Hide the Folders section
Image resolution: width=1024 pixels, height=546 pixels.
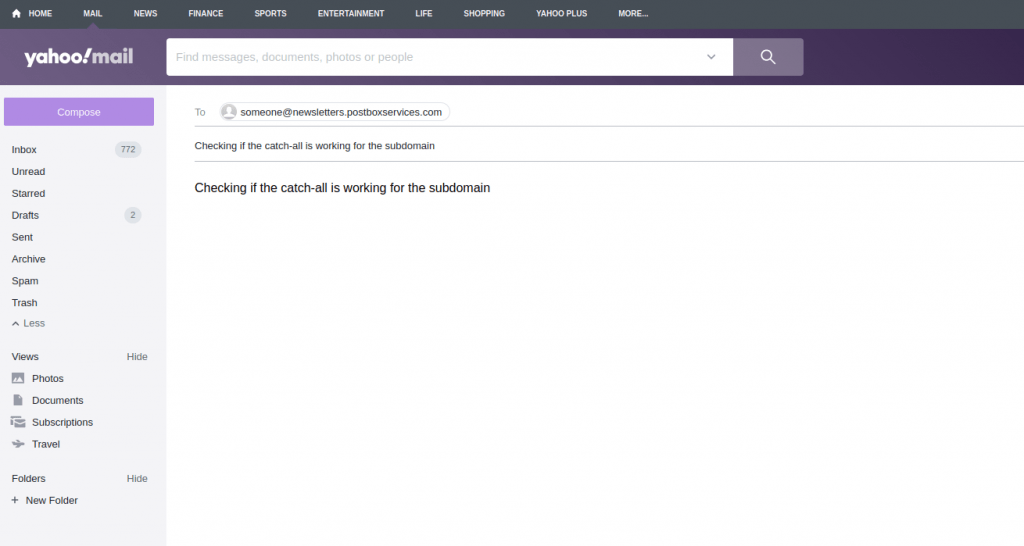(x=137, y=478)
